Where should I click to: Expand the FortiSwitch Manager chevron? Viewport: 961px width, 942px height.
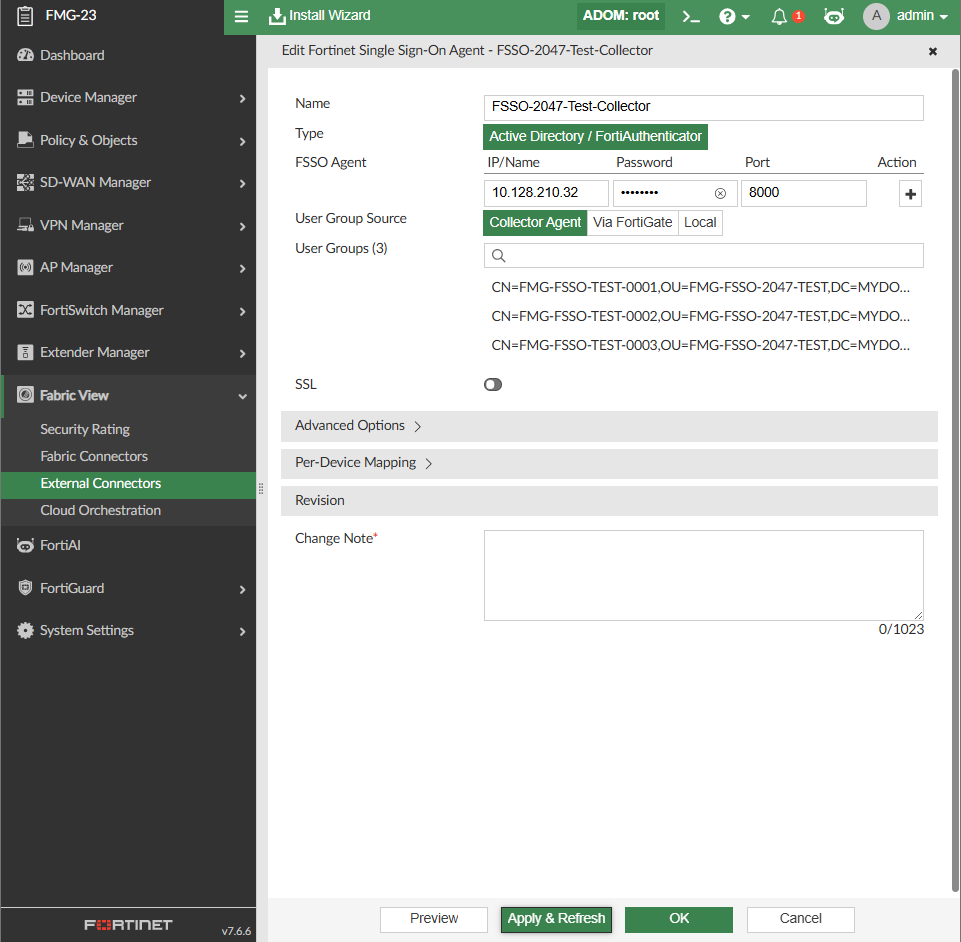tap(243, 312)
